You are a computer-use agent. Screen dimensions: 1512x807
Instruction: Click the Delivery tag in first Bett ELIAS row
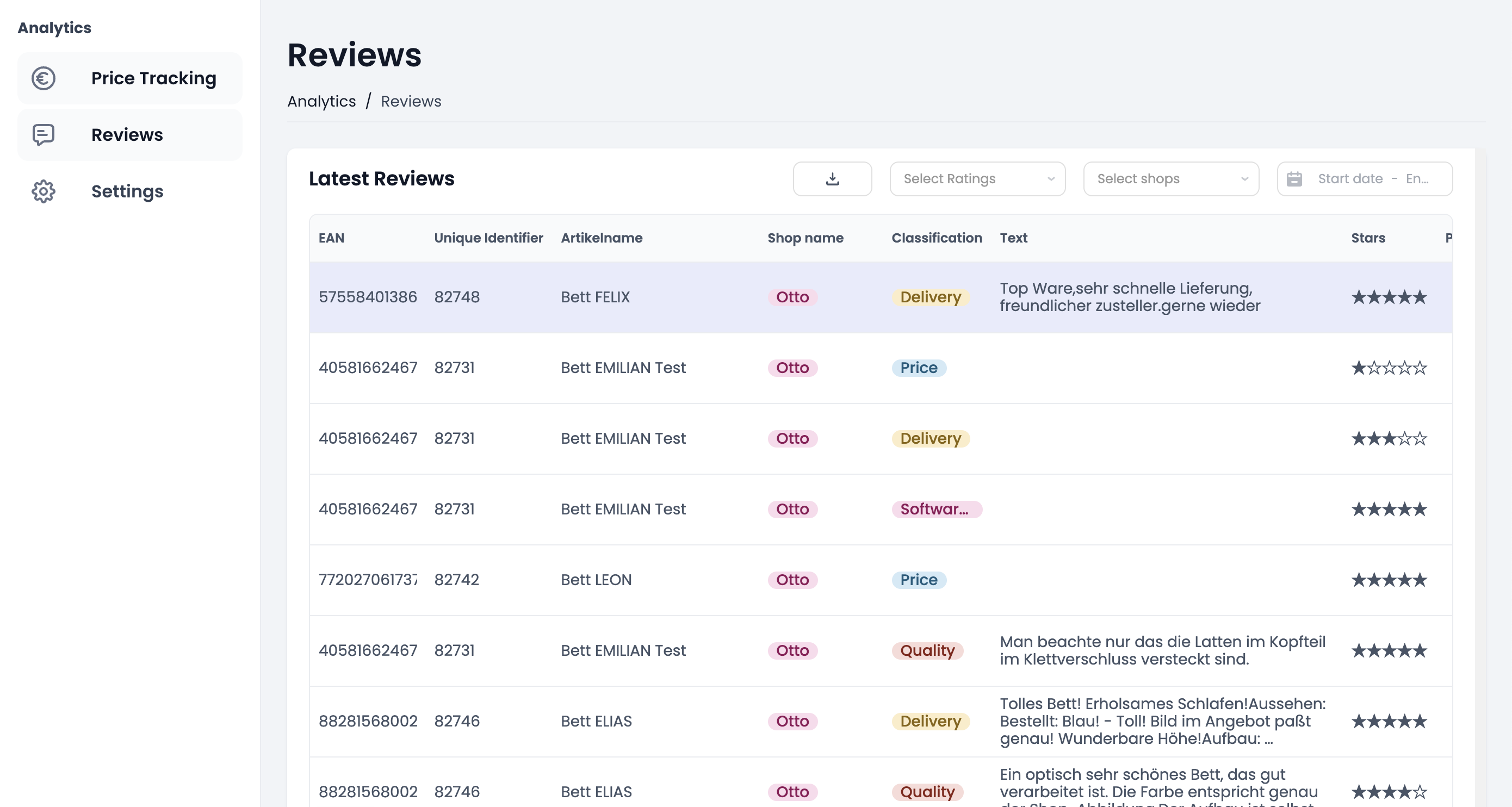tap(931, 721)
